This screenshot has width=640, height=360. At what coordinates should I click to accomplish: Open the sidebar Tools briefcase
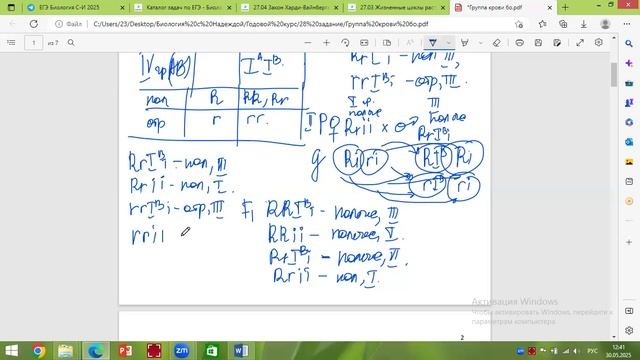629,83
